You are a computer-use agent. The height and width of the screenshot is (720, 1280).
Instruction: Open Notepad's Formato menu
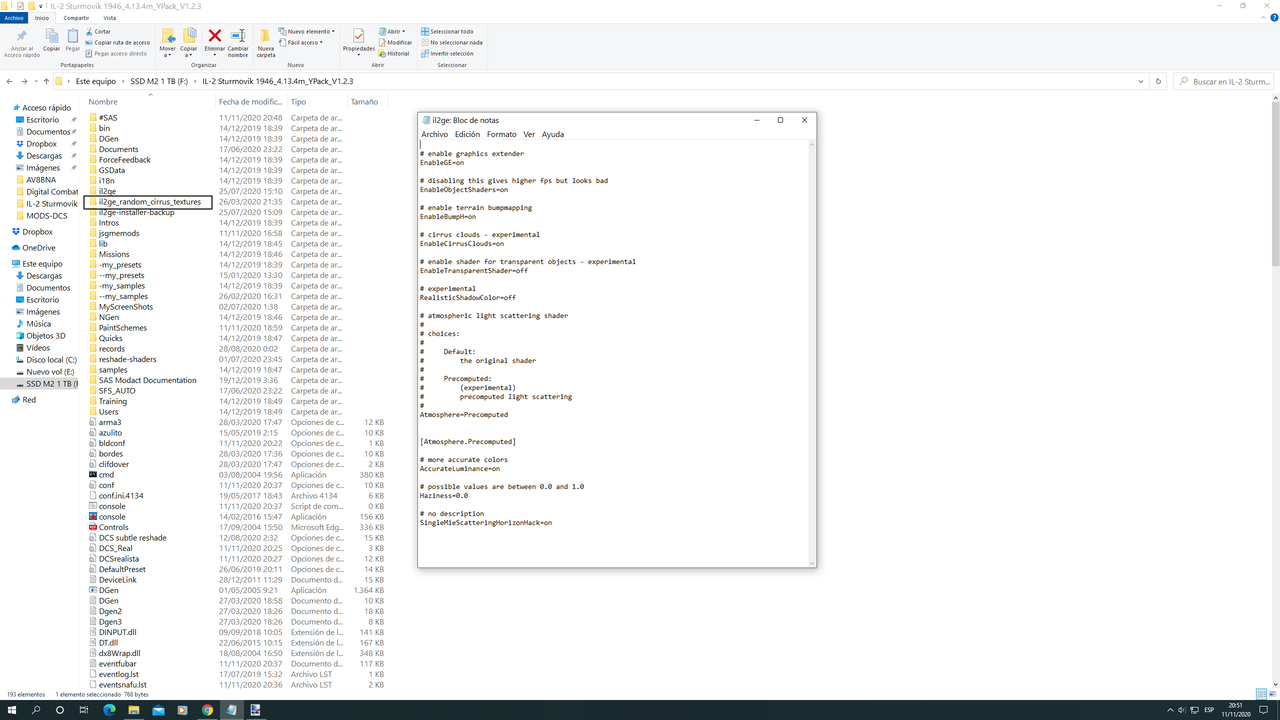coord(502,134)
